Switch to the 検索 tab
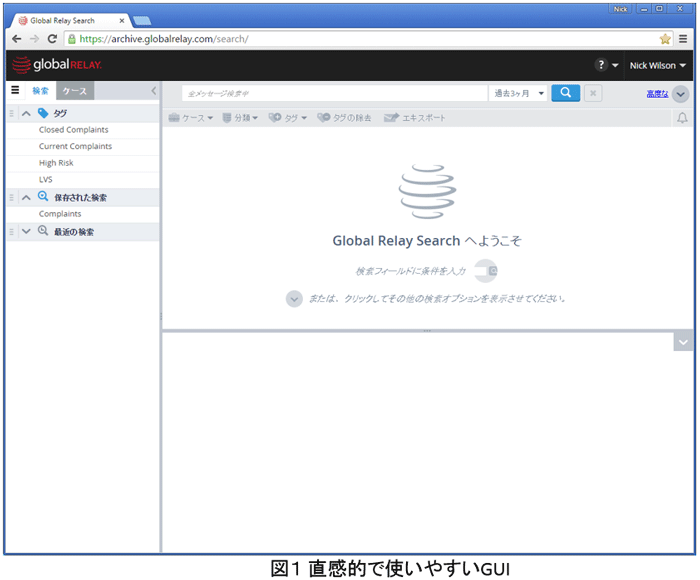The width and height of the screenshot is (700, 580). (40, 91)
